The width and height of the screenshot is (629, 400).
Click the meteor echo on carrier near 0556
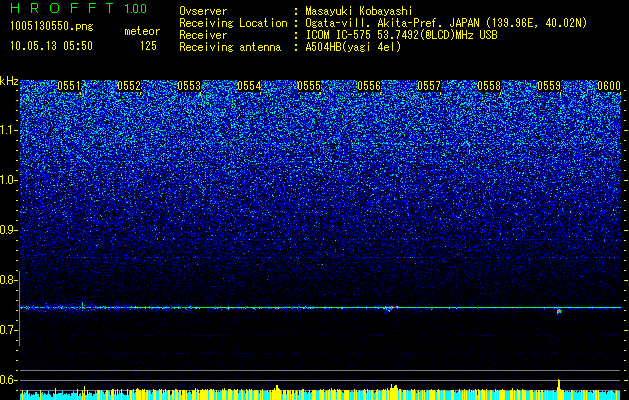point(390,309)
